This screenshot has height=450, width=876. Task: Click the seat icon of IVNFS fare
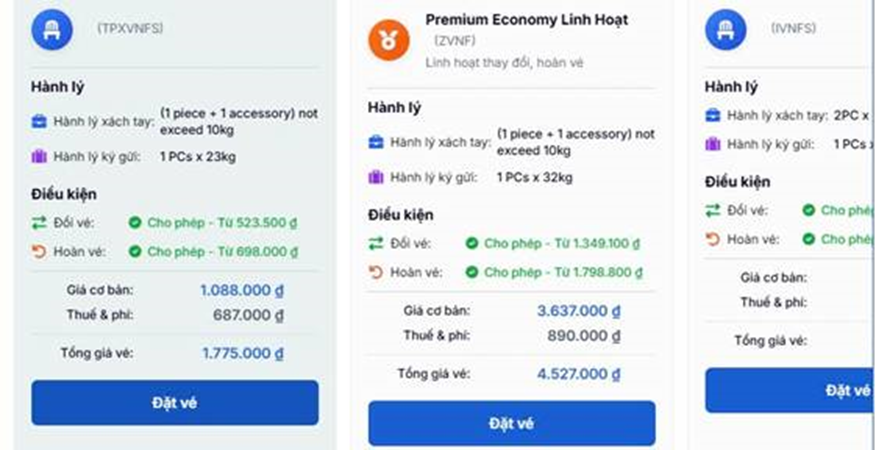(x=726, y=29)
